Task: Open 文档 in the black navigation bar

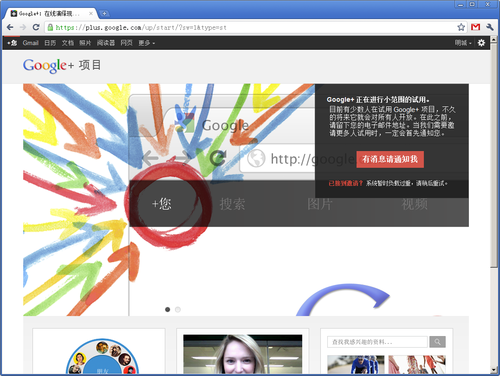Action: 68,43
